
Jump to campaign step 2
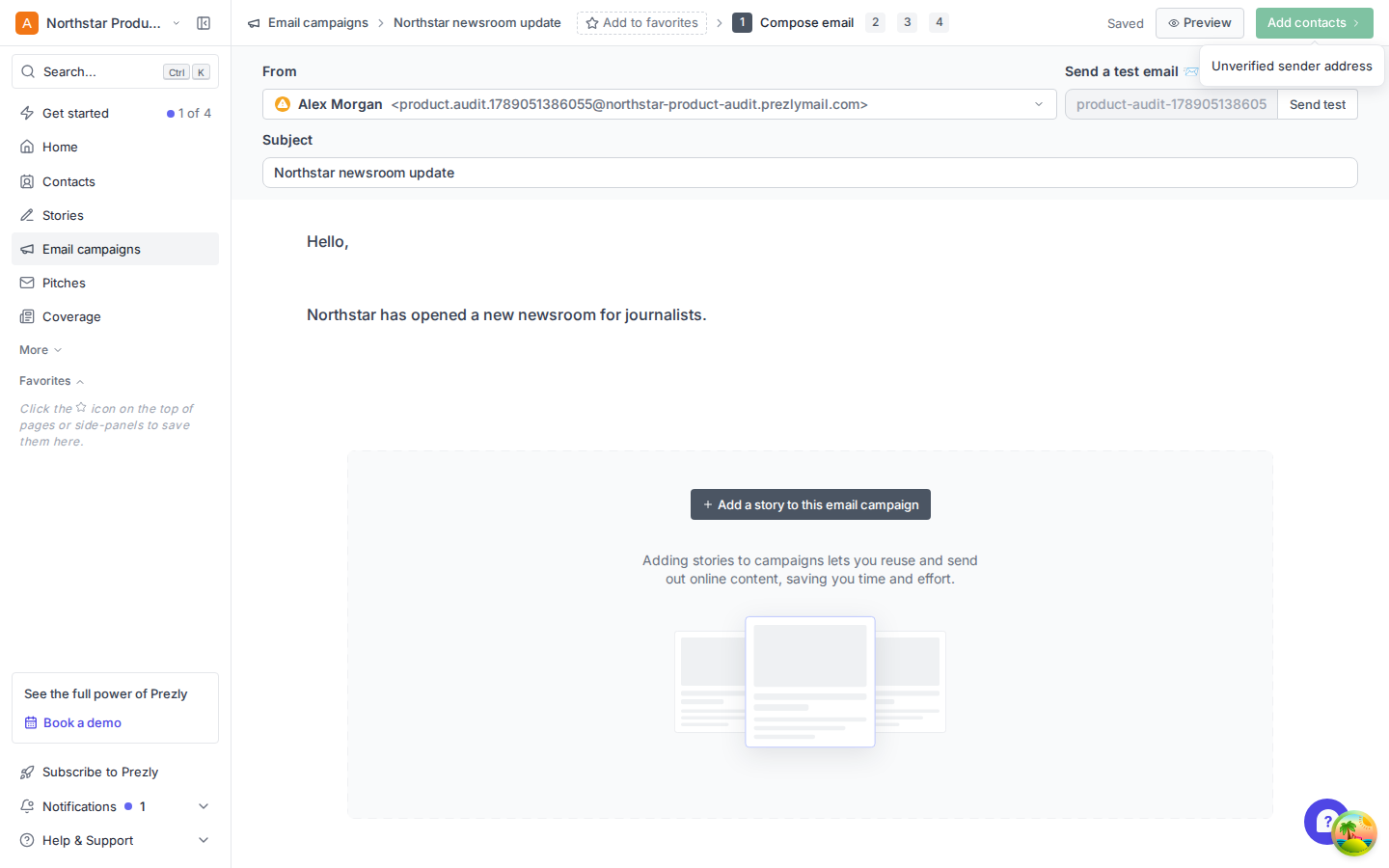tap(875, 22)
